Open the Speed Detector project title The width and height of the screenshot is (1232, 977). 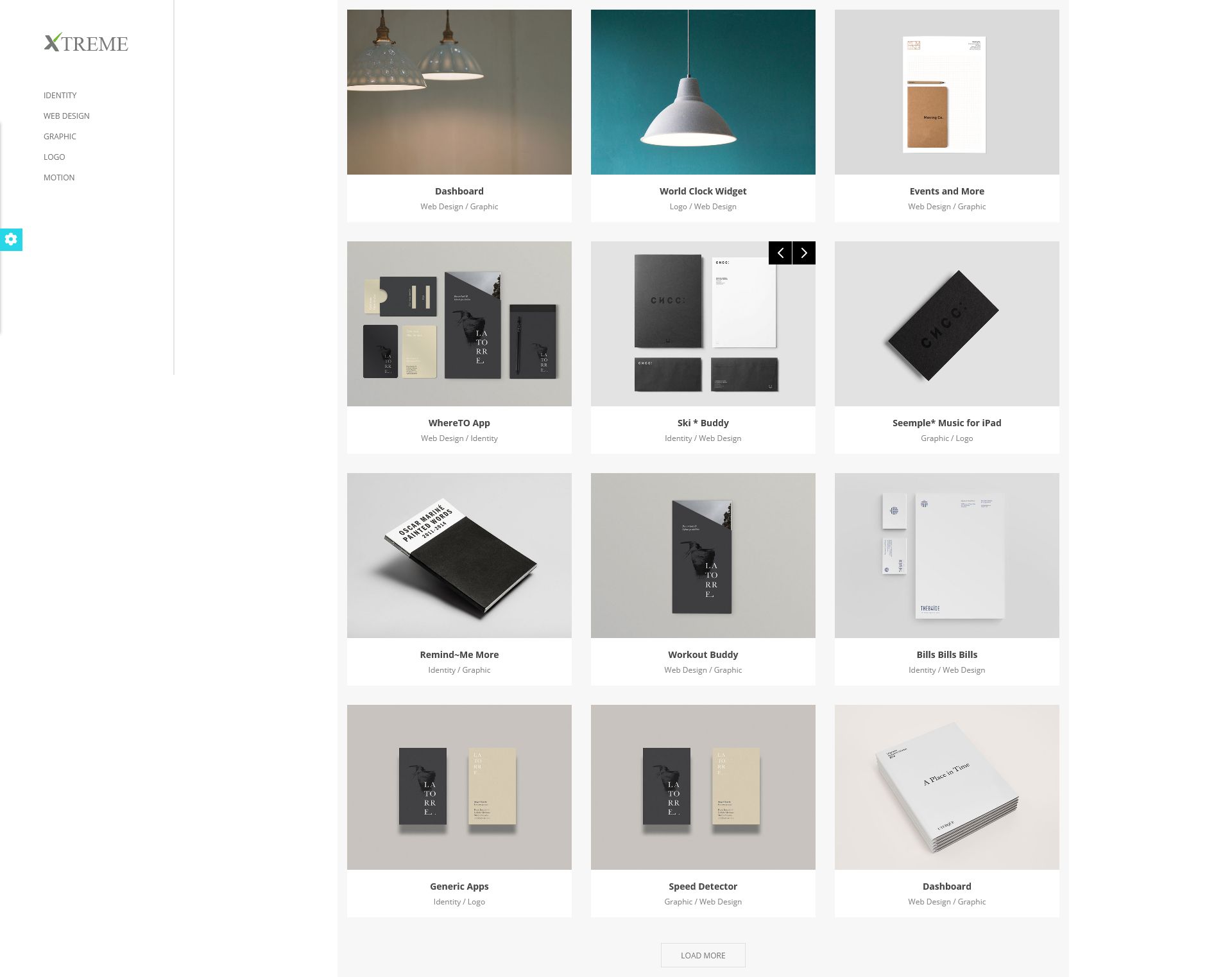point(703,886)
